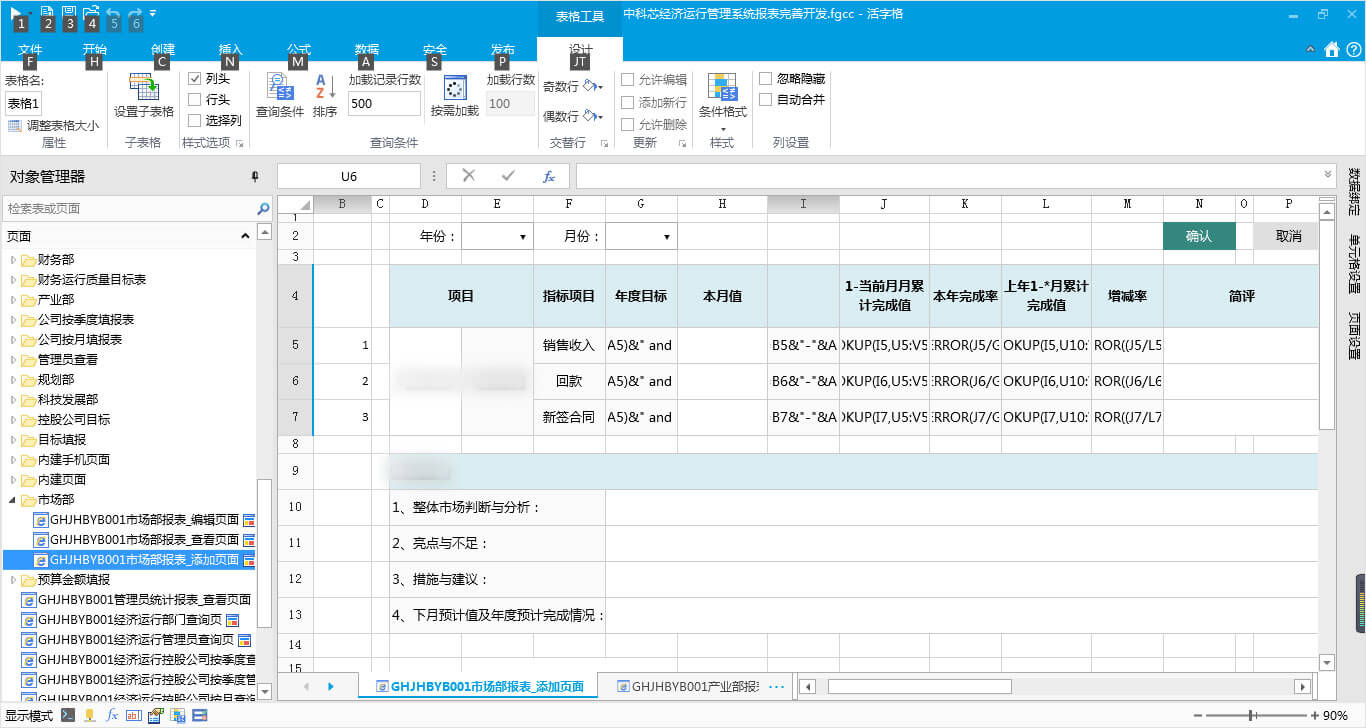This screenshot has width=1366, height=728.
Task: Open the 月份 dropdown in the sheet
Action: (x=667, y=237)
